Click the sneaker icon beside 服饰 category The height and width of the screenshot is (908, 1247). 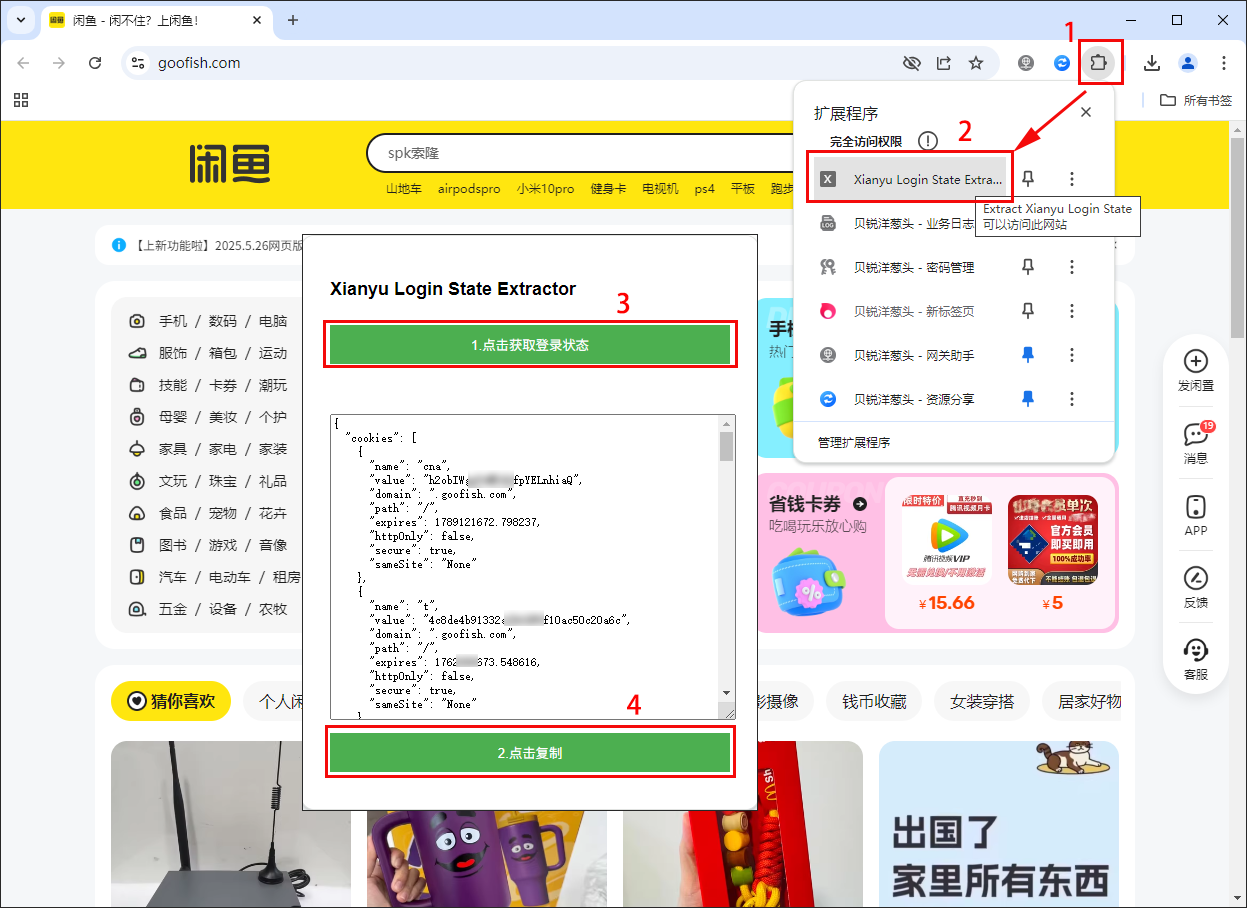[137, 353]
